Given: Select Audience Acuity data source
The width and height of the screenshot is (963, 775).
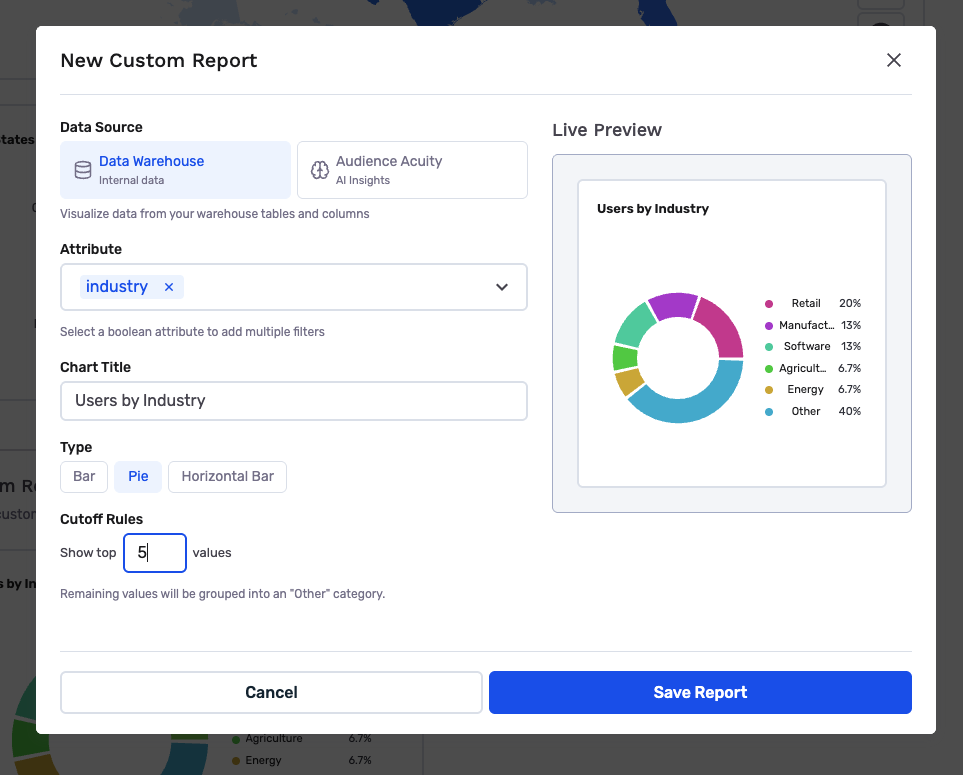Looking at the screenshot, I should pos(412,170).
